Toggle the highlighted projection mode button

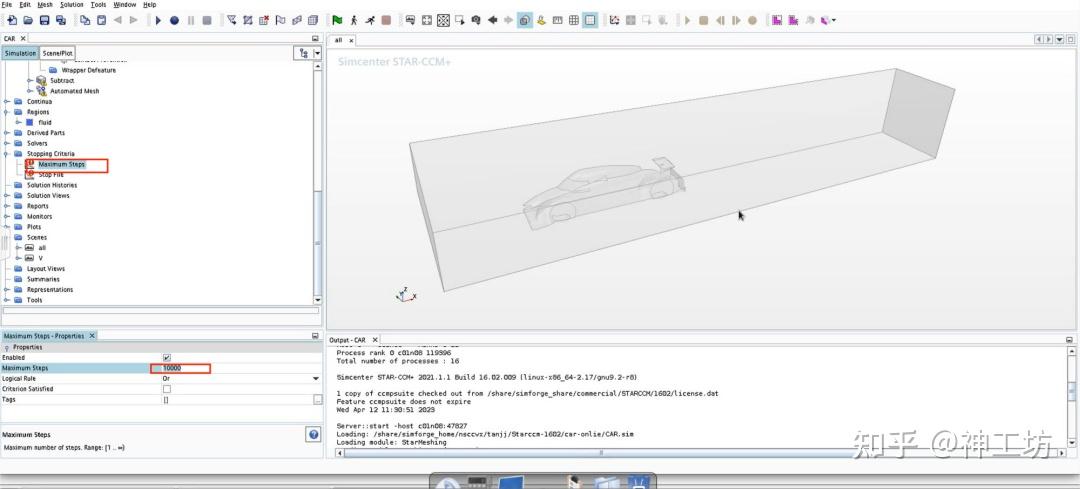[525, 20]
